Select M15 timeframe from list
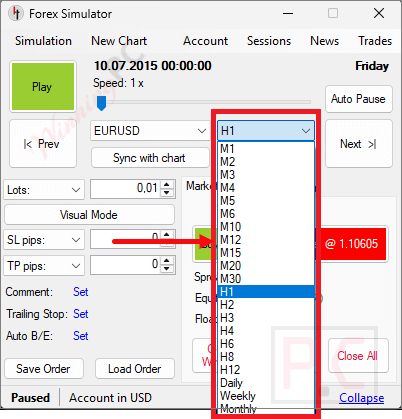The width and height of the screenshot is (402, 419). pos(266,253)
